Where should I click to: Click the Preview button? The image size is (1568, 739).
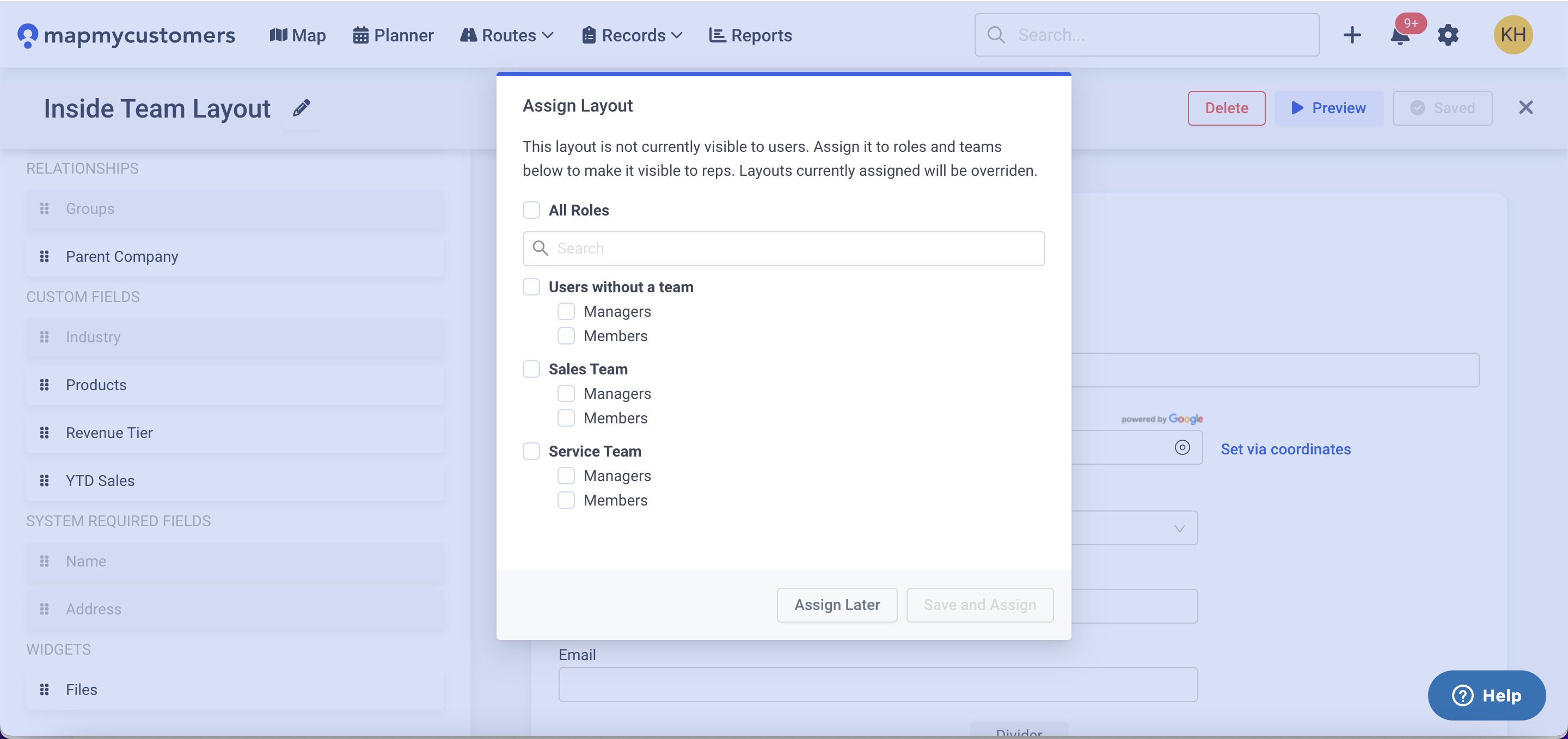click(x=1329, y=108)
